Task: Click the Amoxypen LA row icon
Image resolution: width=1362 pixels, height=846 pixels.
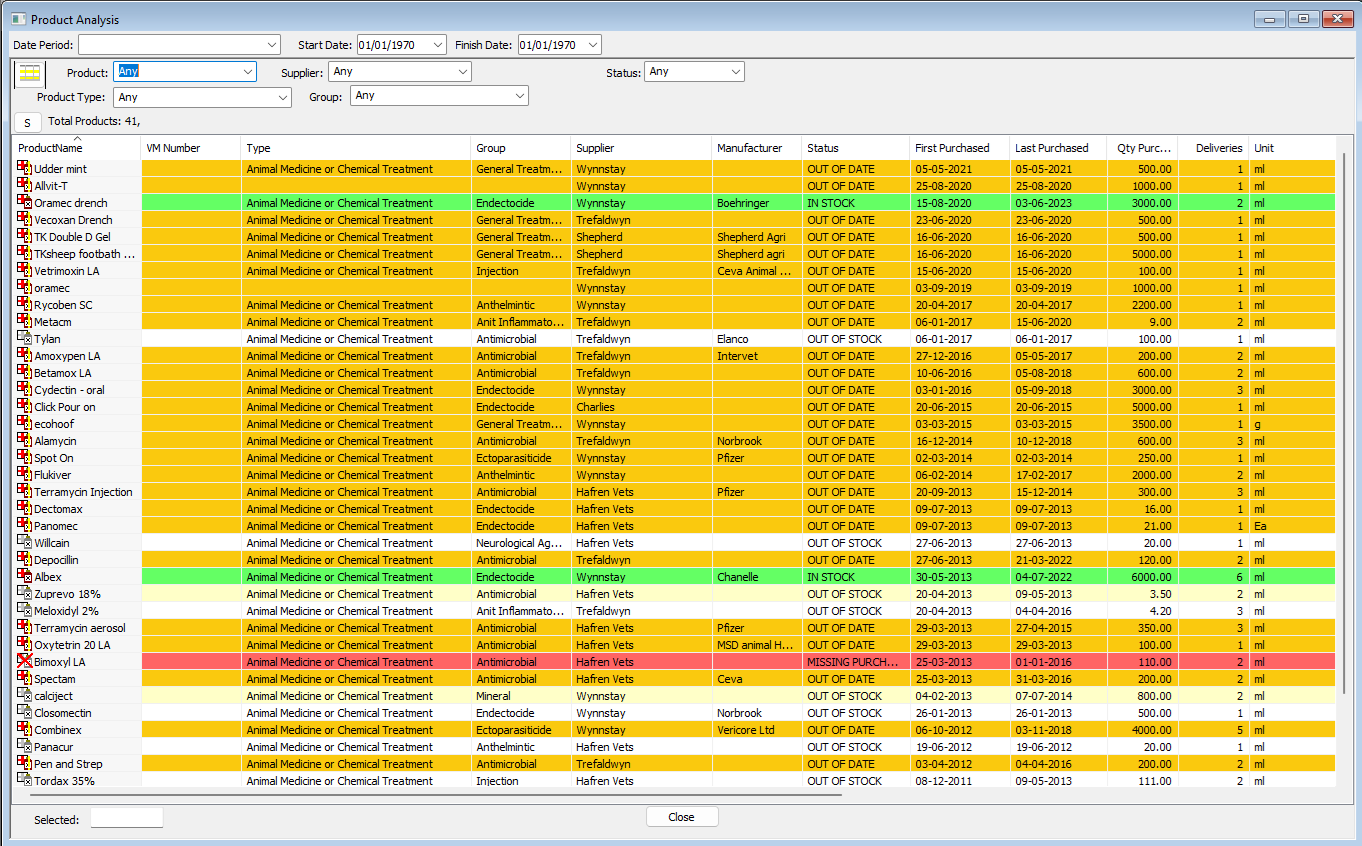Action: (x=25, y=356)
